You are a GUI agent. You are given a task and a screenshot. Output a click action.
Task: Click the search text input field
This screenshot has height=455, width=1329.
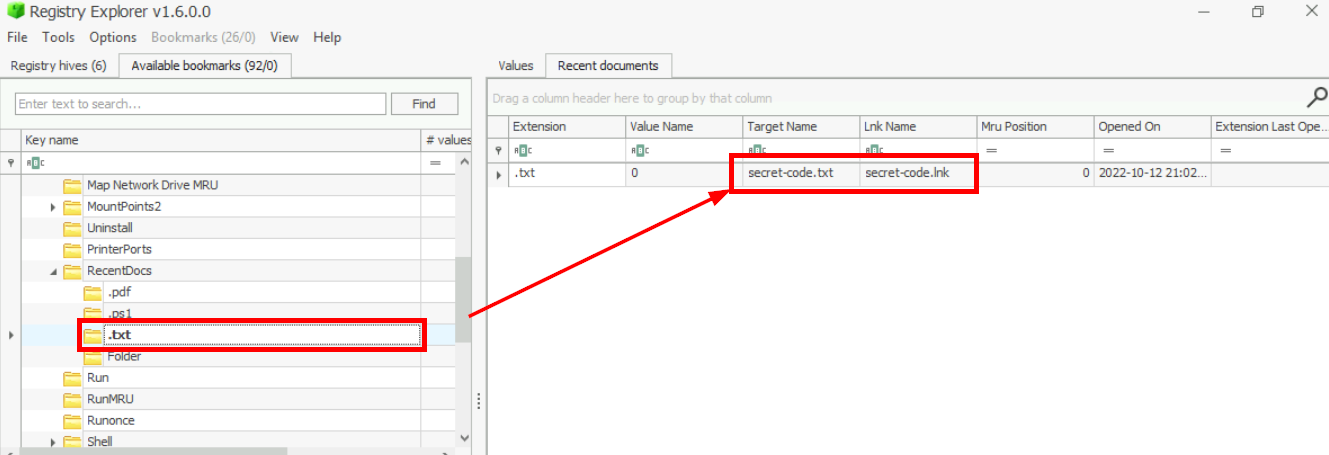(x=200, y=104)
